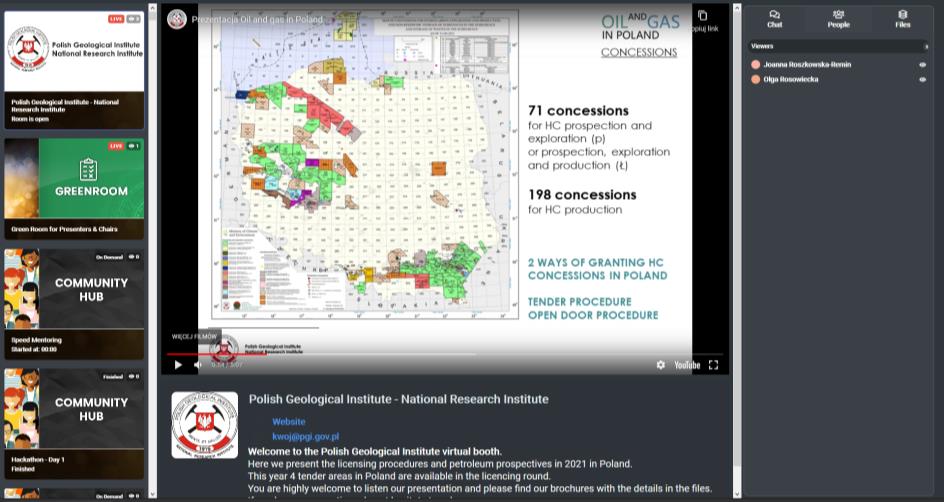Click Olga Rosowiecka's avatar
944x502 pixels.
pyautogui.click(x=756, y=79)
